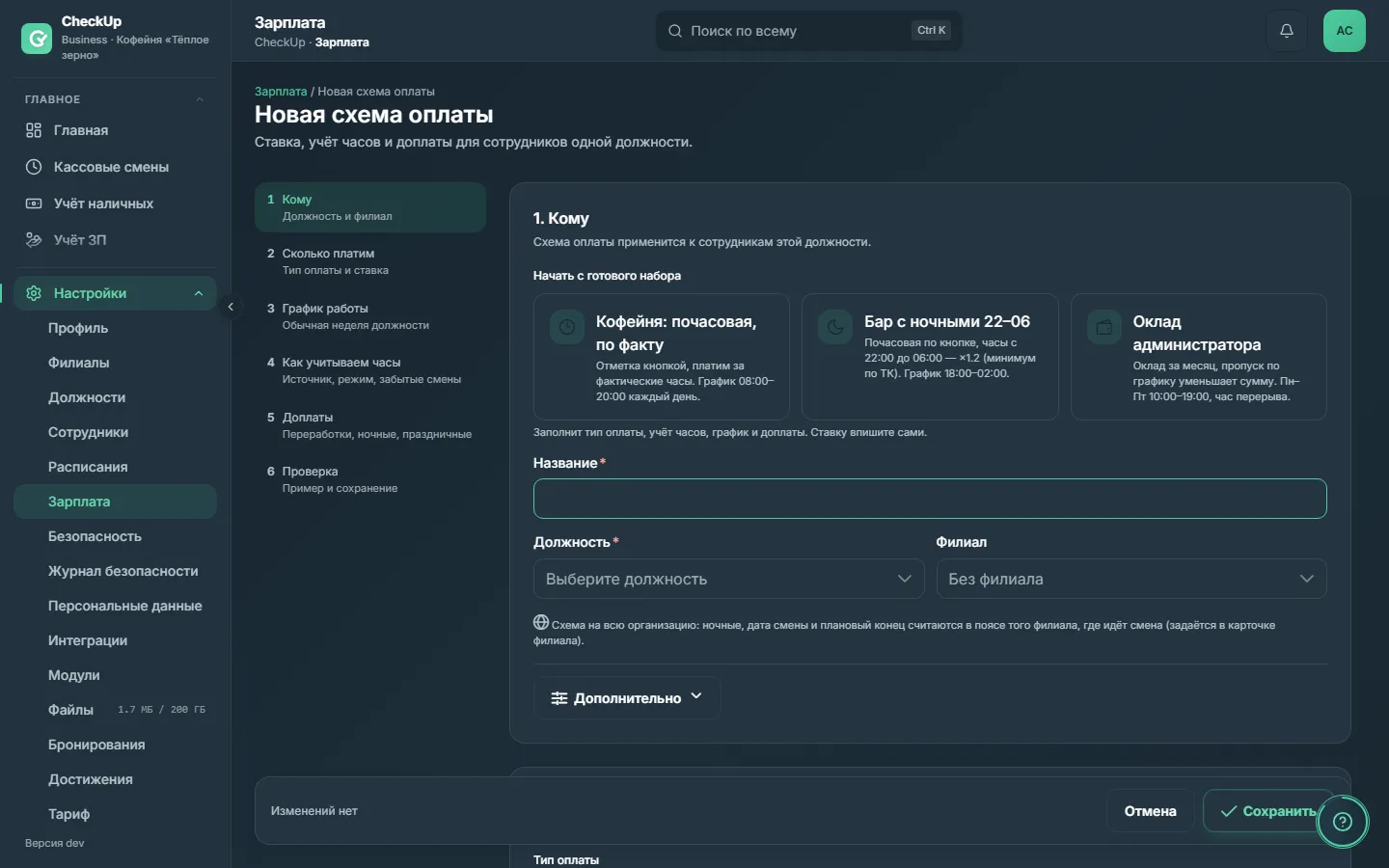Open the AC user avatar
1389x868 pixels.
point(1345,31)
